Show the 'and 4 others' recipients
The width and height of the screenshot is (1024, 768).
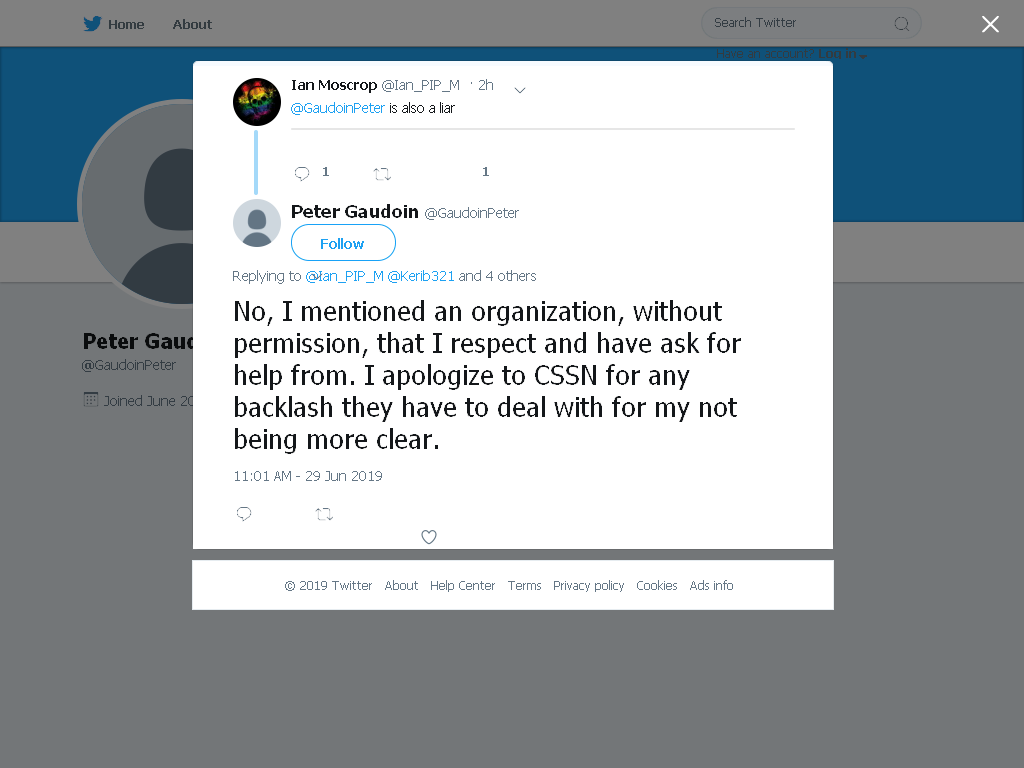coord(497,276)
